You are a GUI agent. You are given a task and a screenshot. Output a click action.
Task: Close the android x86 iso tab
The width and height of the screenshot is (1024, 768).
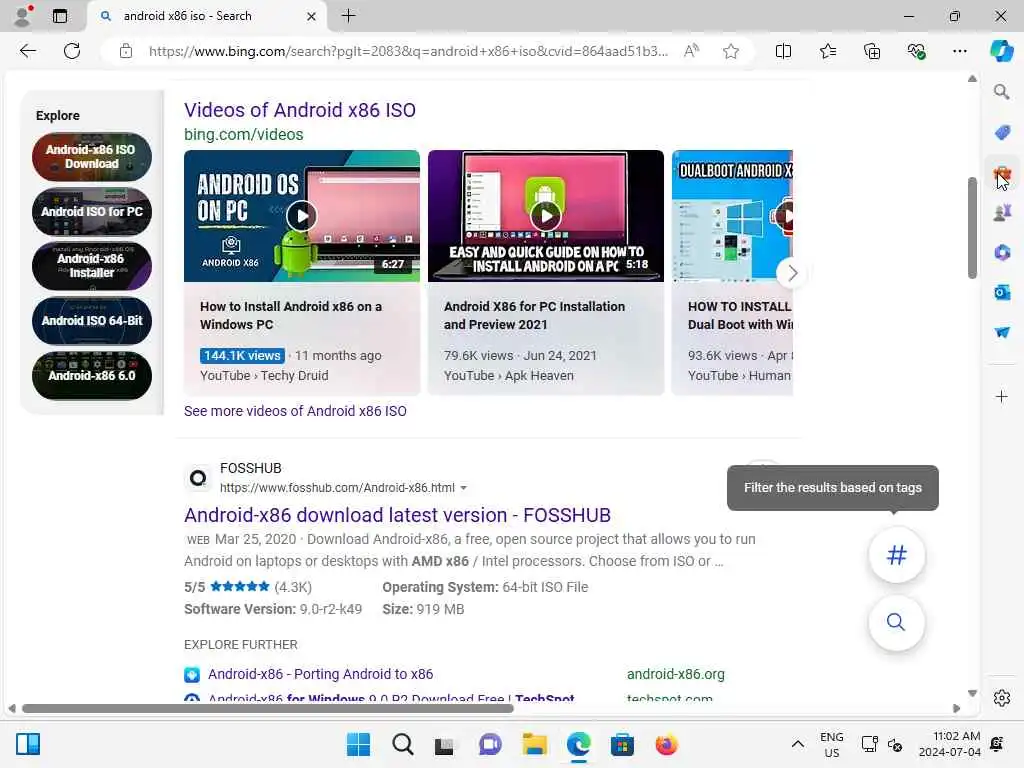pos(312,16)
